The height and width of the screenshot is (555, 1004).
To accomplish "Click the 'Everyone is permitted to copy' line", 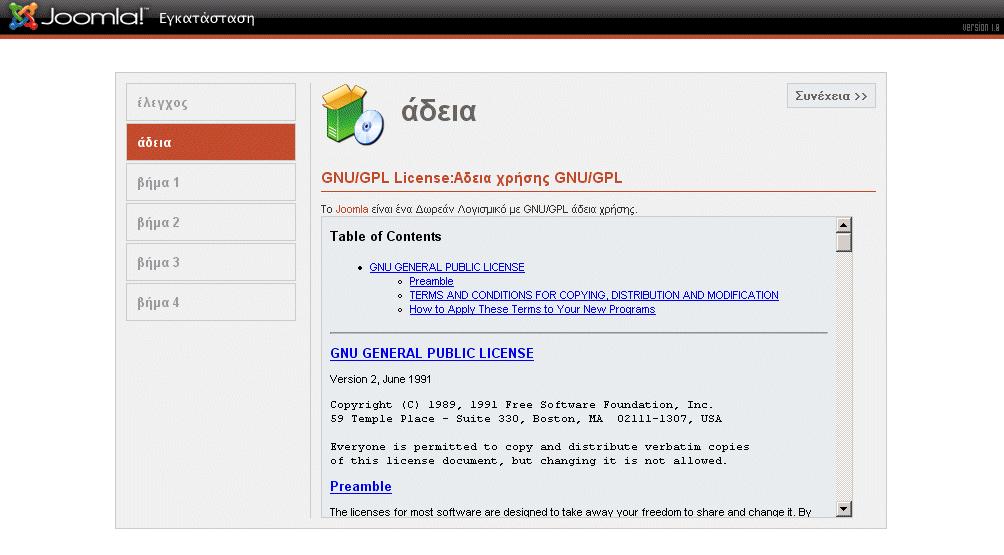I will click(540, 447).
